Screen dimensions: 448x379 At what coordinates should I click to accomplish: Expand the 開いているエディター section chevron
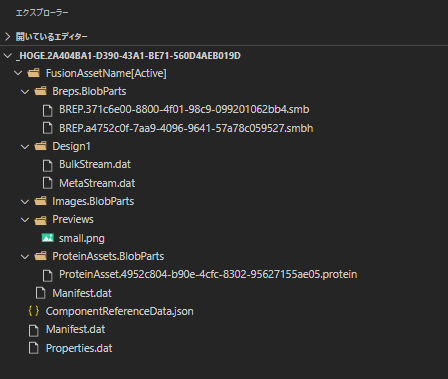[8, 36]
